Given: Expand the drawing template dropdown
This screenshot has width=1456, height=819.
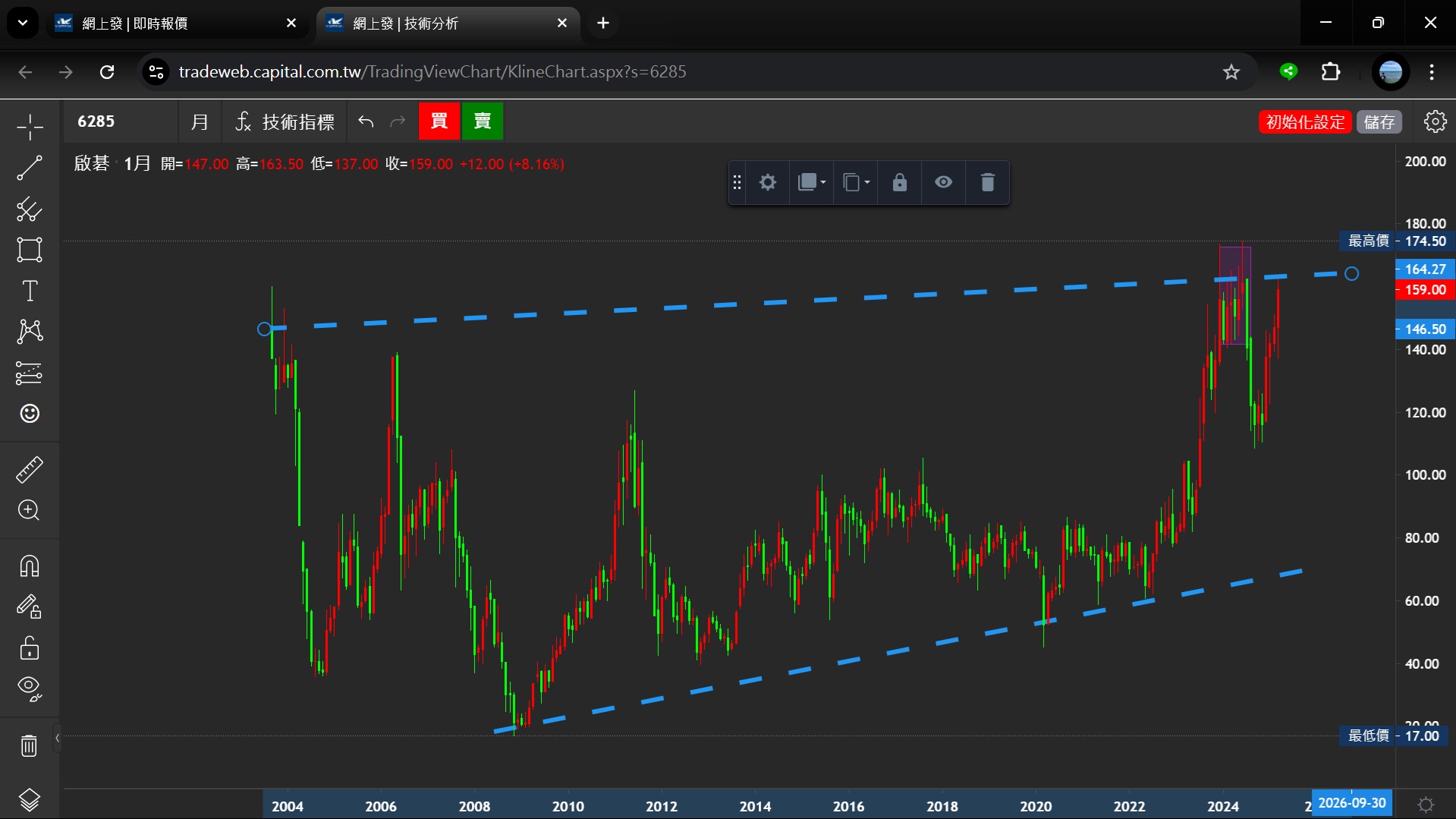Looking at the screenshot, I should 811,182.
